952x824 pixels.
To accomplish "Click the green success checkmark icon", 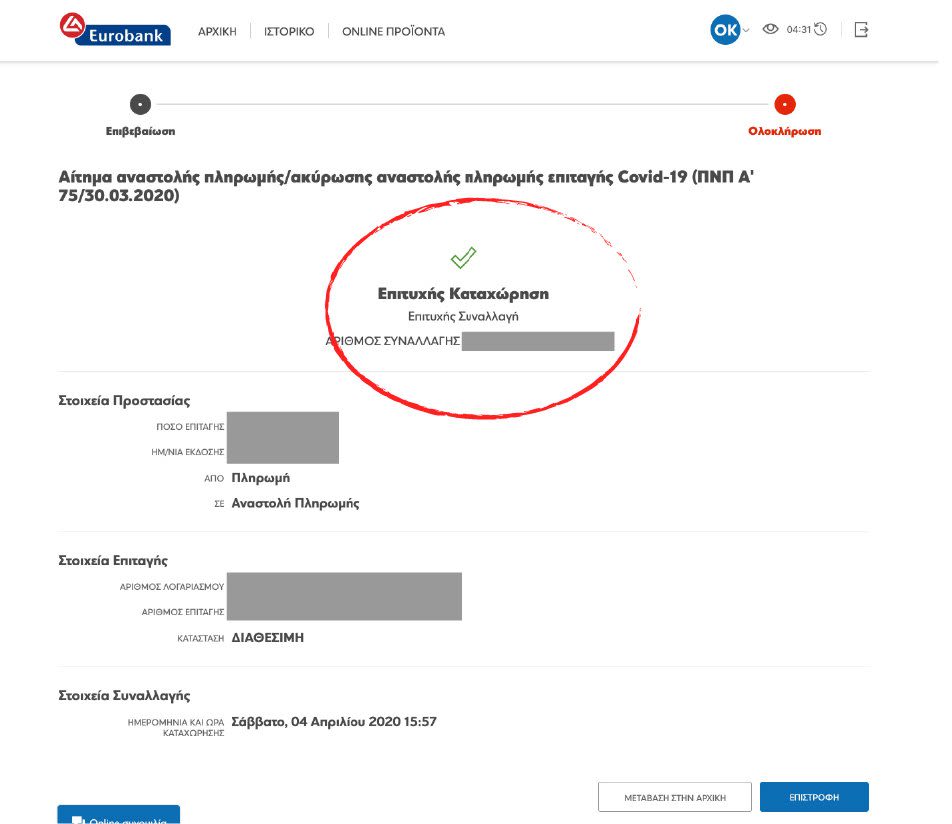I will pos(463,258).
